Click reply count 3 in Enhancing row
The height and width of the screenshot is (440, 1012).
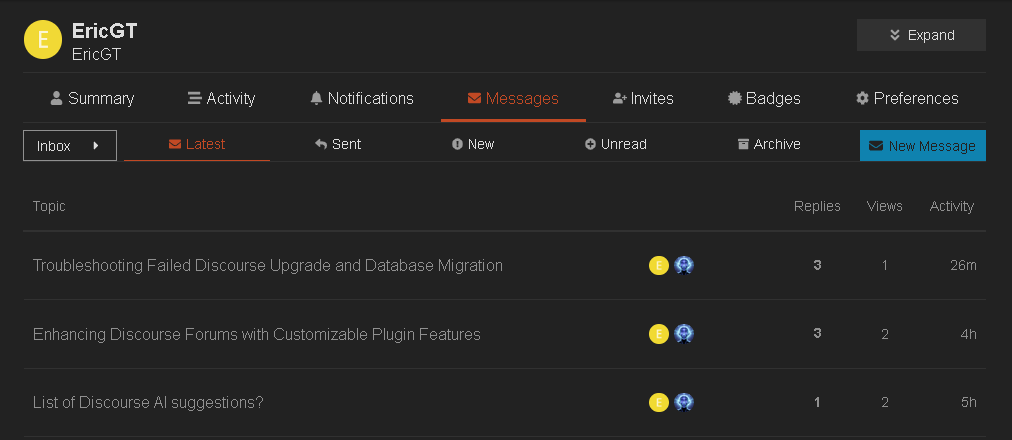pyautogui.click(x=817, y=334)
